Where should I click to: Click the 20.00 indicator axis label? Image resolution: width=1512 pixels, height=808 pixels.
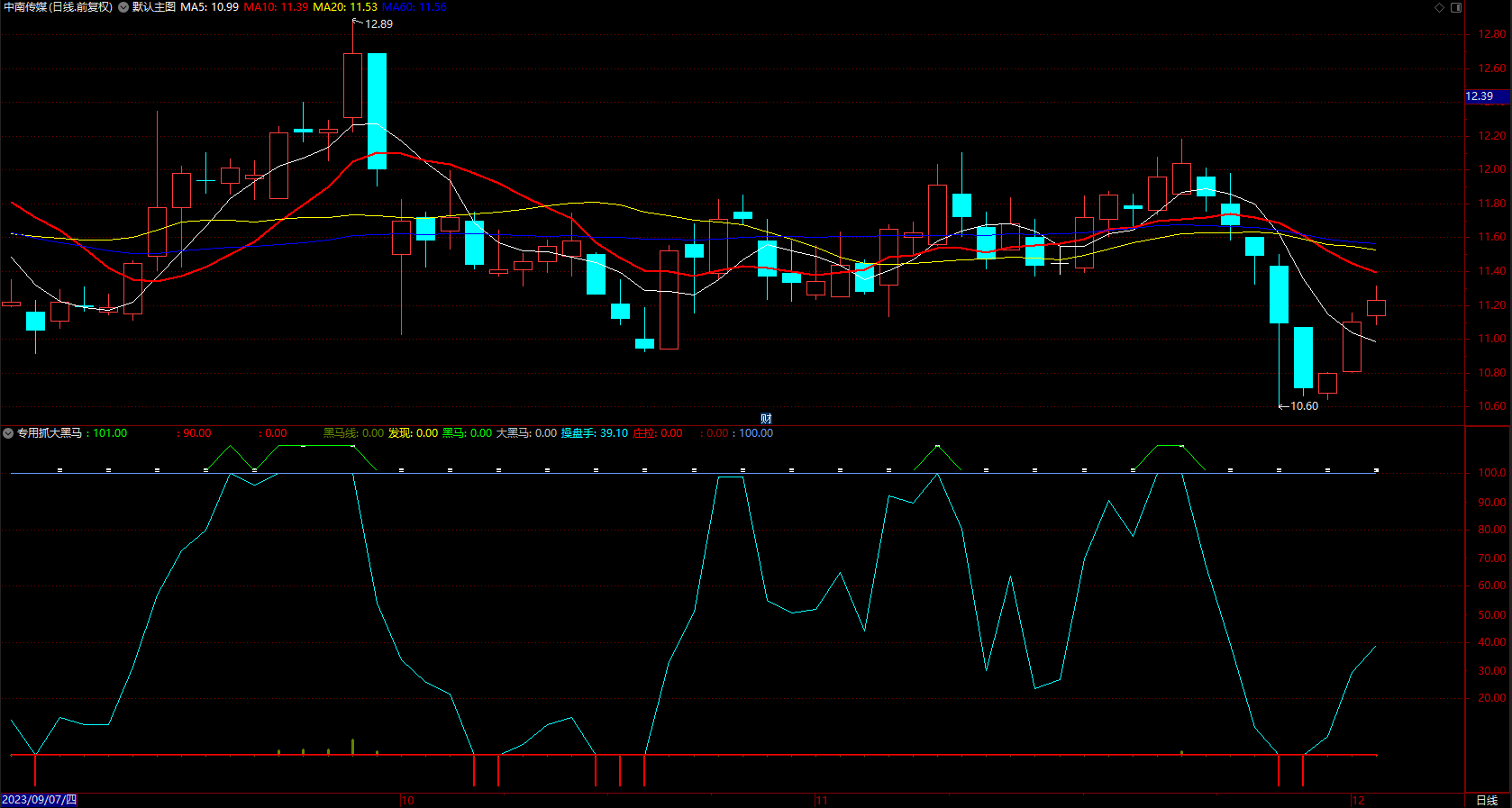coord(1491,698)
